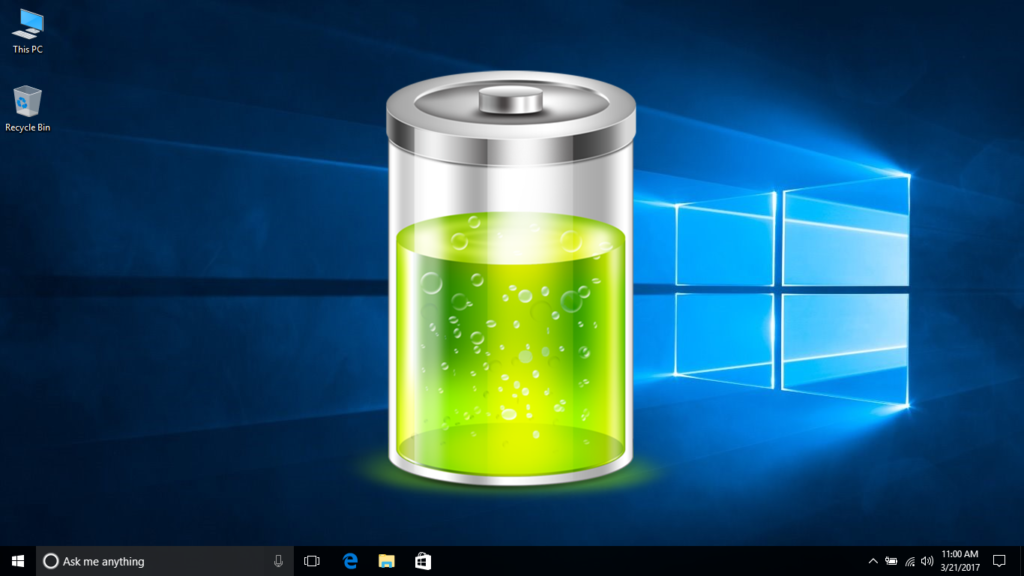
Task: Open File Explorer from the taskbar
Action: [387, 561]
